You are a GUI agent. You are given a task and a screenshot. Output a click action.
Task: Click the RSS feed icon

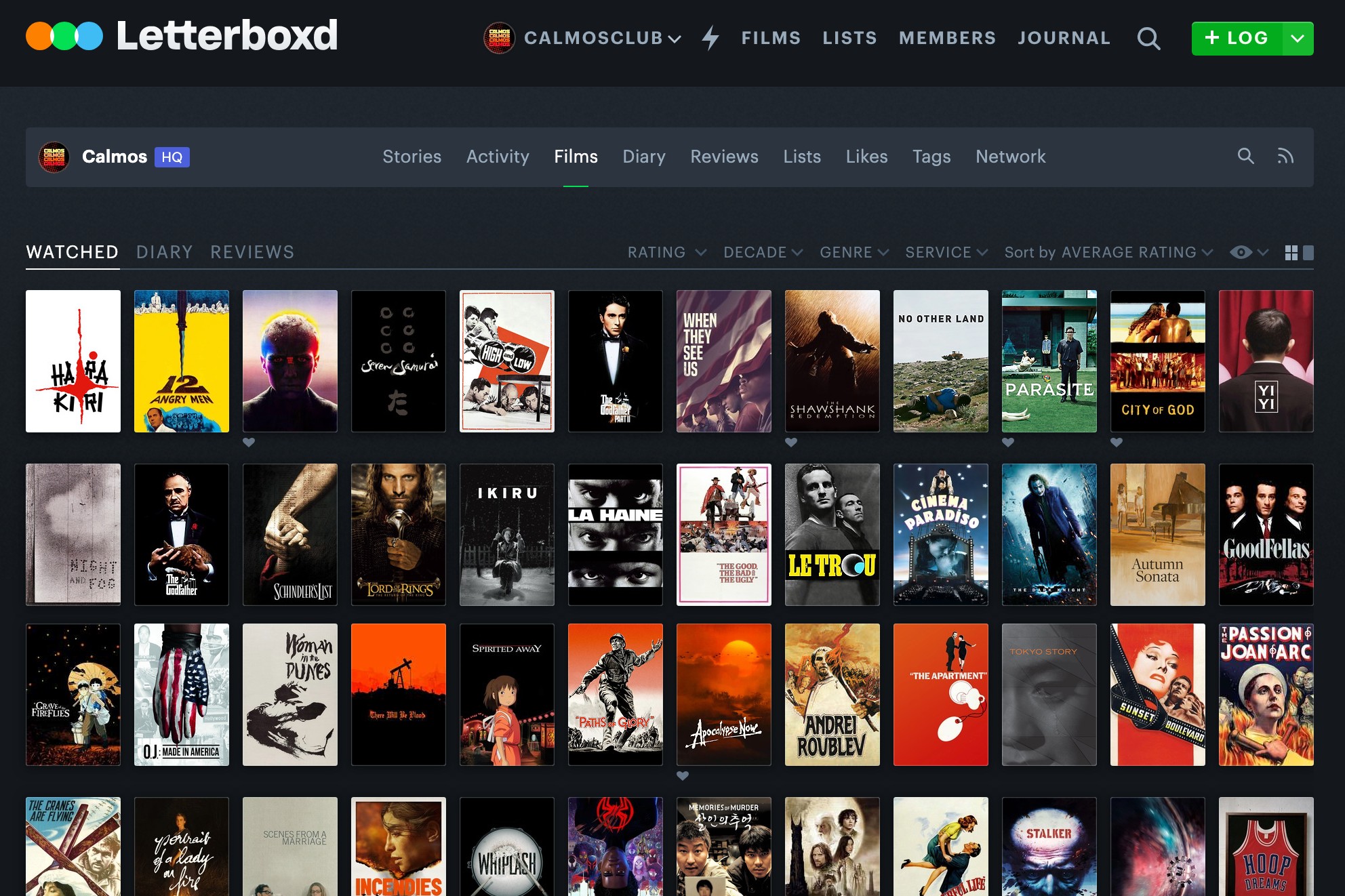(x=1285, y=157)
